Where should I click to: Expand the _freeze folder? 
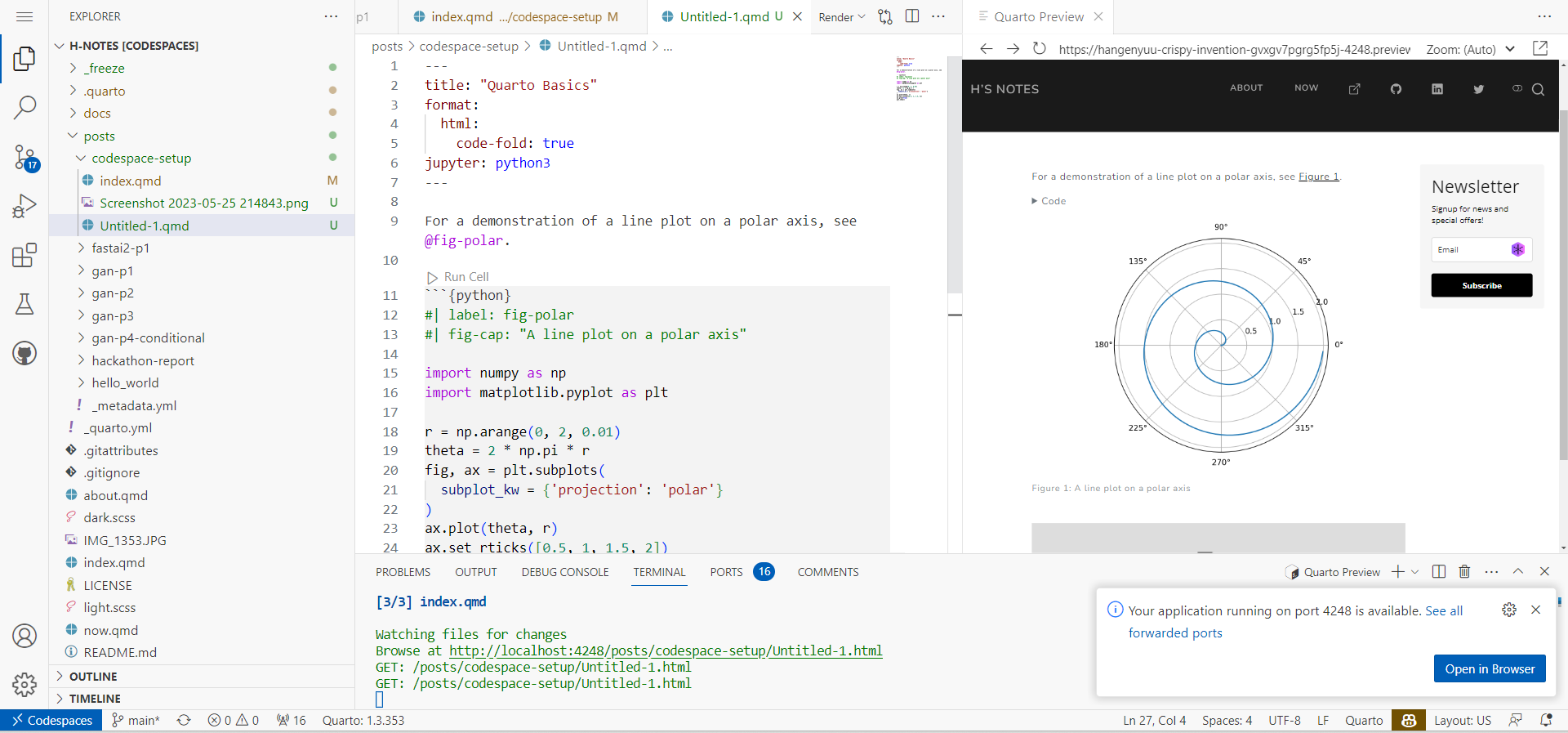(x=106, y=69)
